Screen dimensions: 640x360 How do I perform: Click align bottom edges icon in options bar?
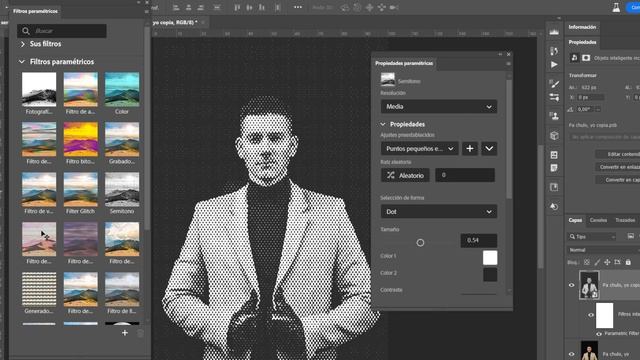tap(261, 7)
